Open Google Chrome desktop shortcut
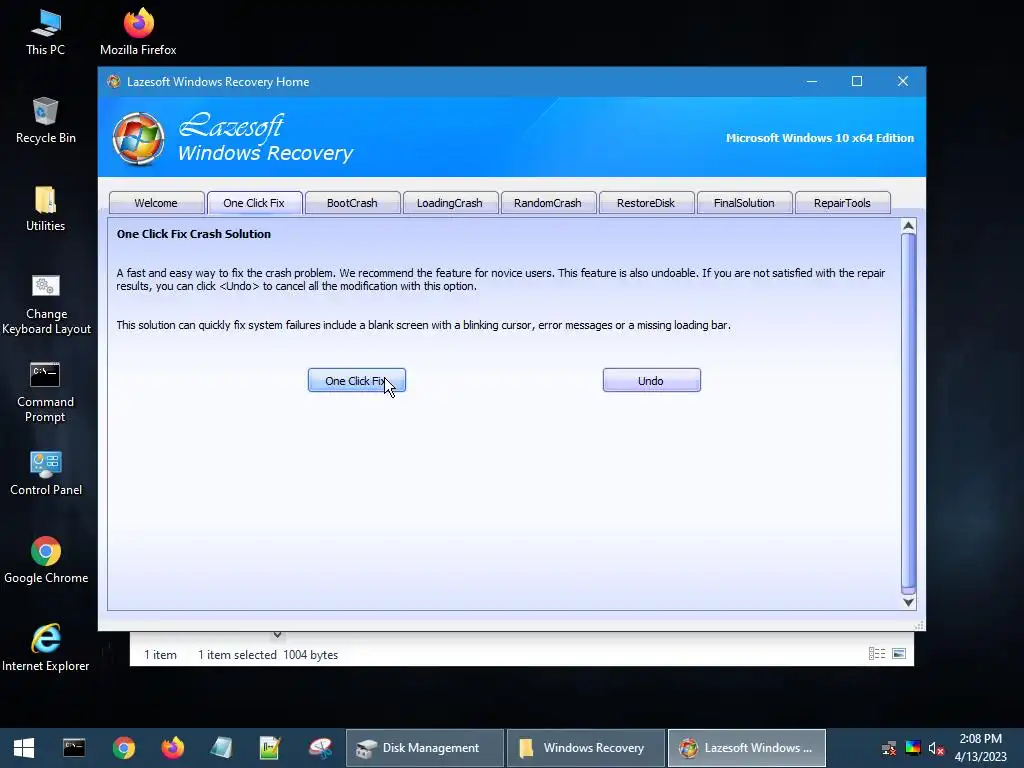The height and width of the screenshot is (768, 1024). (46, 560)
